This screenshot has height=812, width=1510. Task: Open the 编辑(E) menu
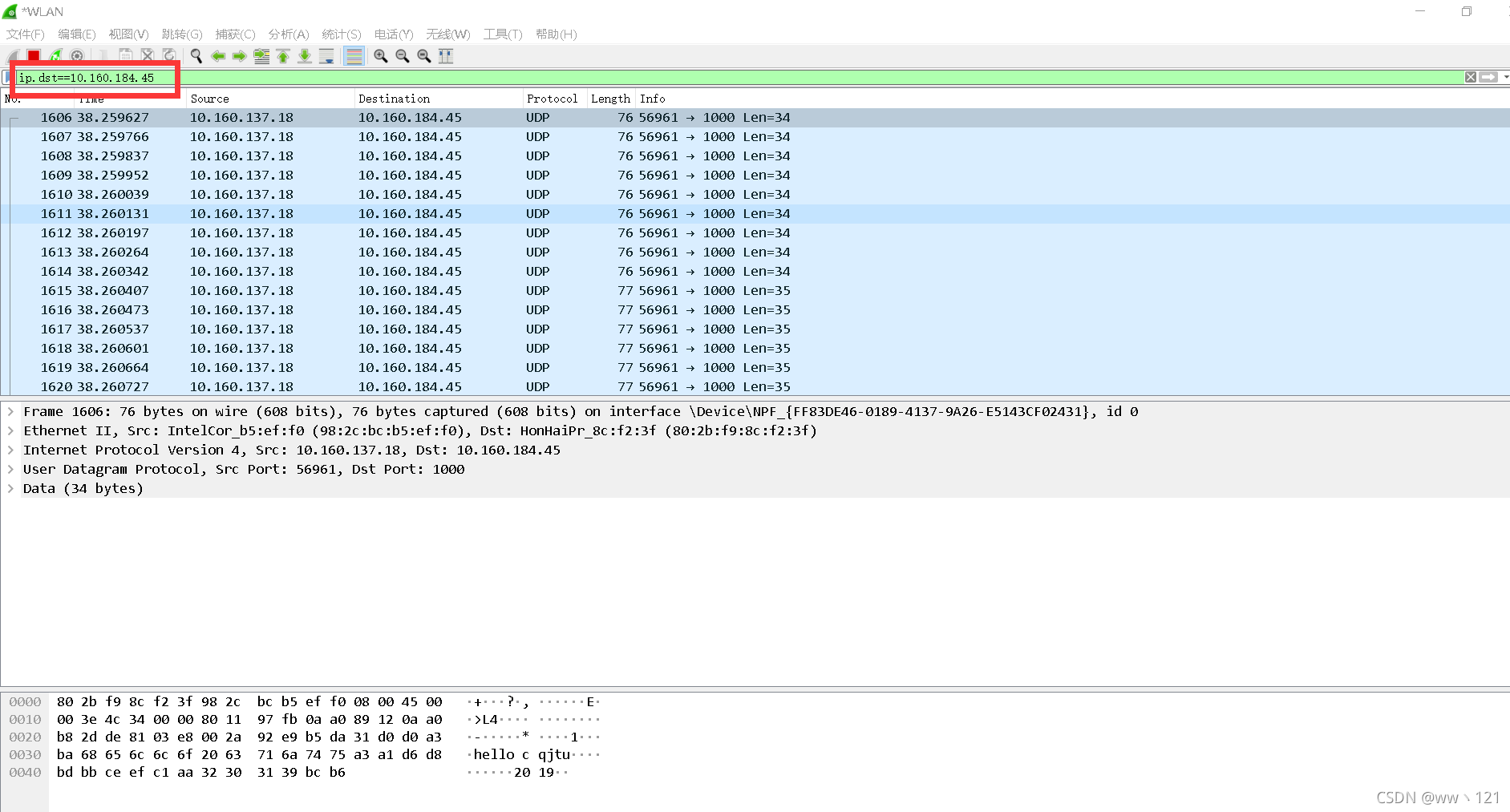click(x=77, y=34)
